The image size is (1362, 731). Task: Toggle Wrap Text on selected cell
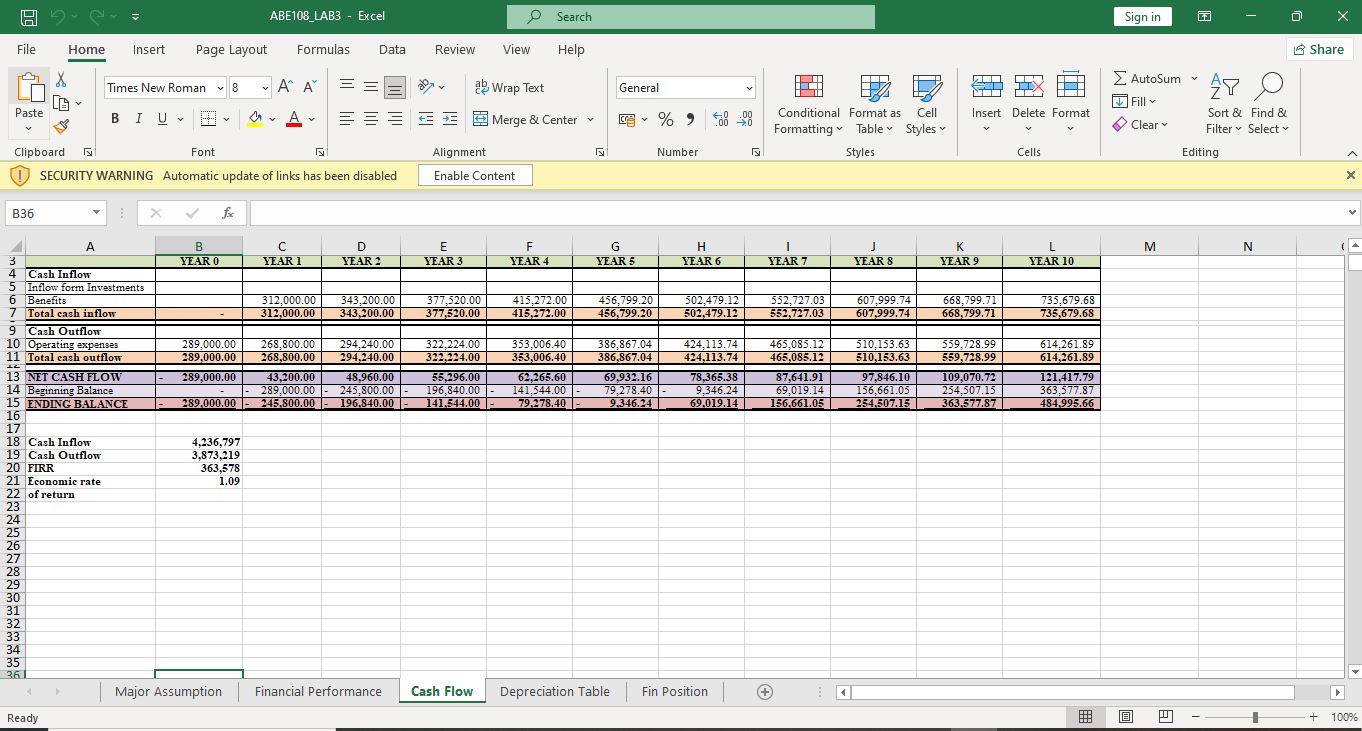(x=510, y=88)
